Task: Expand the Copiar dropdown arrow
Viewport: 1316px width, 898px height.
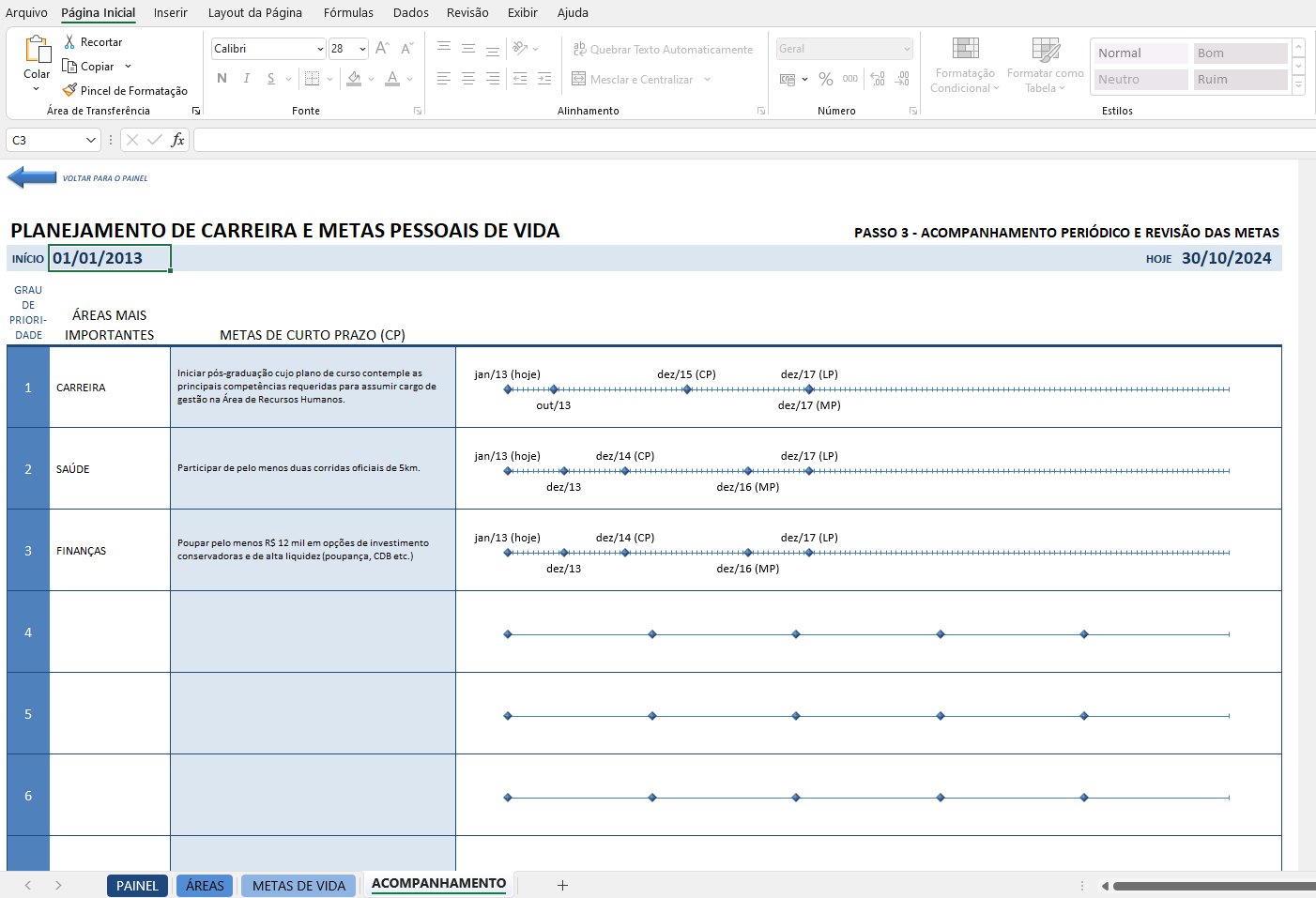Action: click(129, 67)
